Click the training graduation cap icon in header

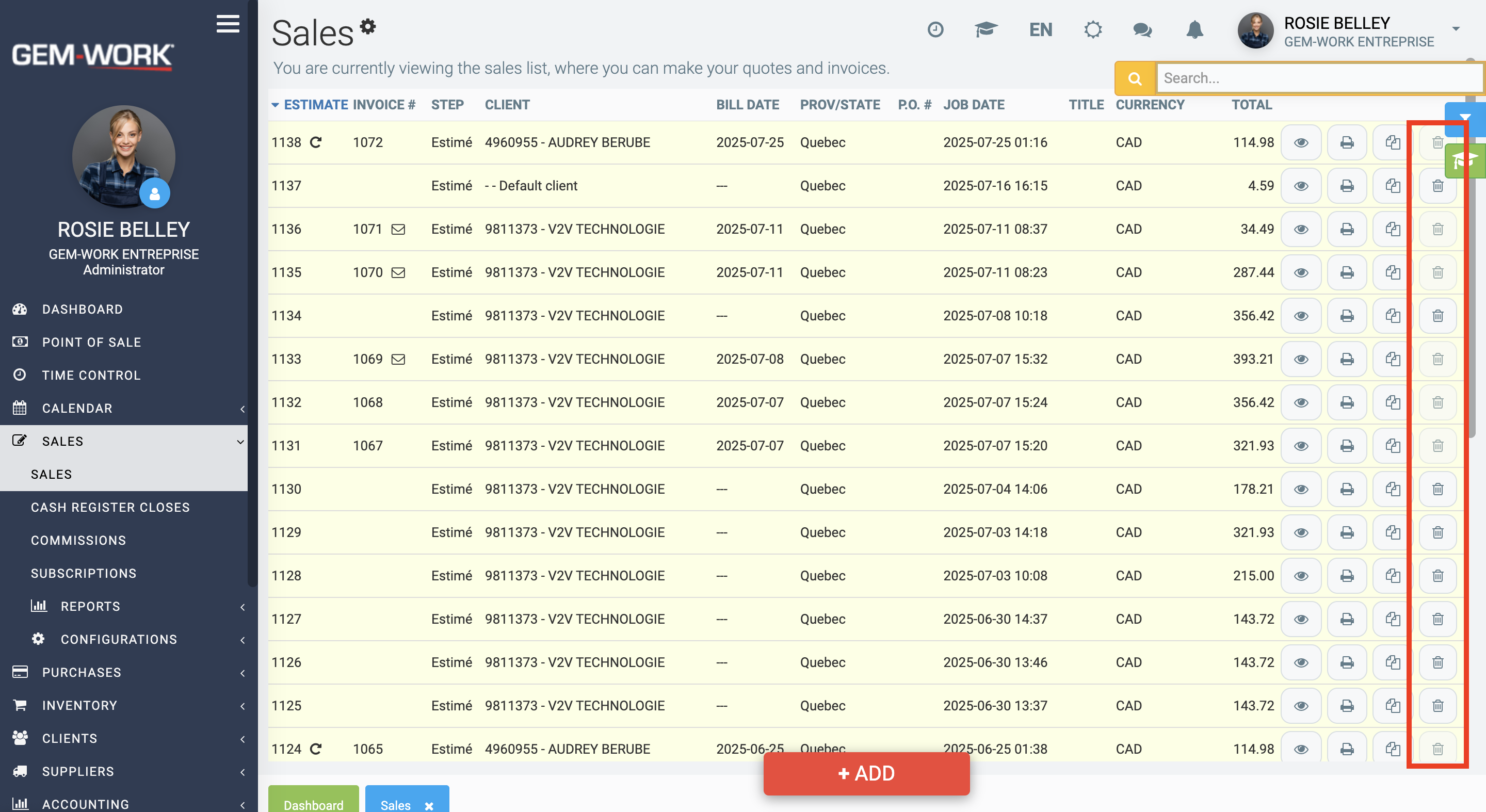(986, 29)
